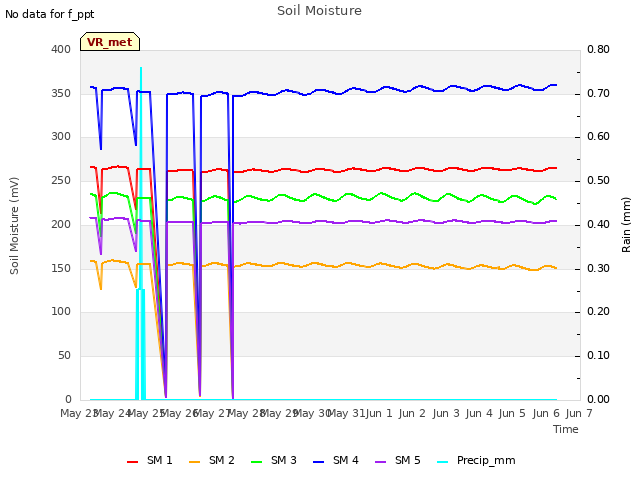Click the 0.60 rain axis tick label
Screen dimensions: 640x480
pyautogui.click(x=598, y=137)
